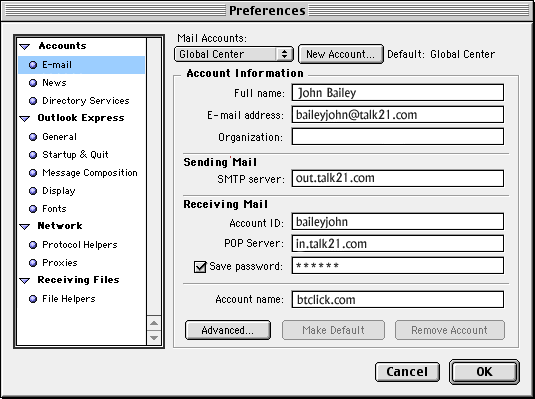535x399 pixels.
Task: Click the sidebar scroll down arrow
Action: (154, 338)
